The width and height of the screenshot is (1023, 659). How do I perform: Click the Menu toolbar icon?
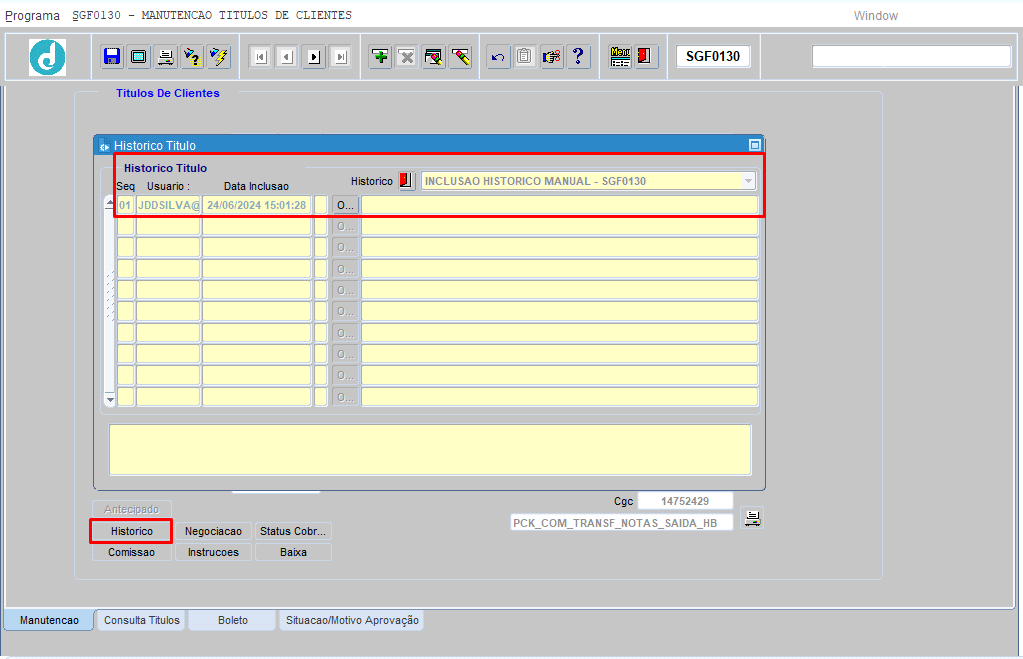point(620,57)
